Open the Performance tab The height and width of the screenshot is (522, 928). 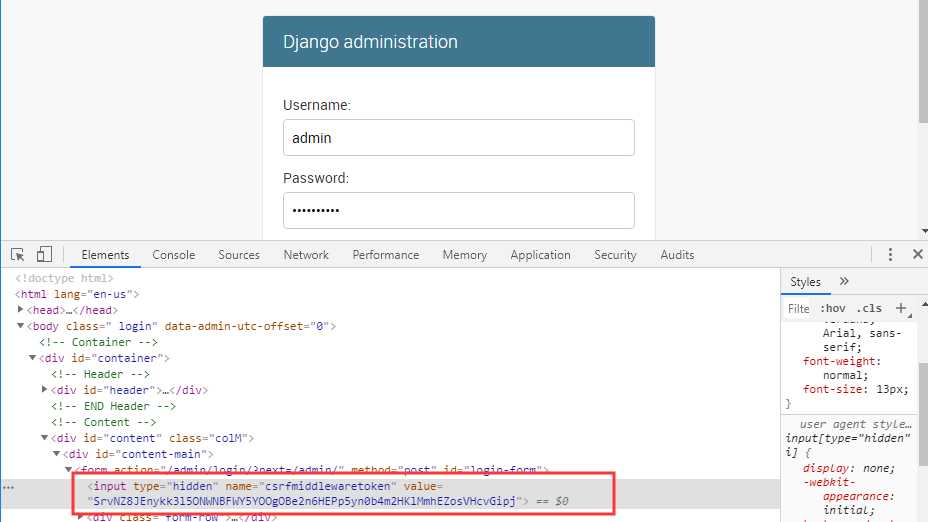(386, 255)
